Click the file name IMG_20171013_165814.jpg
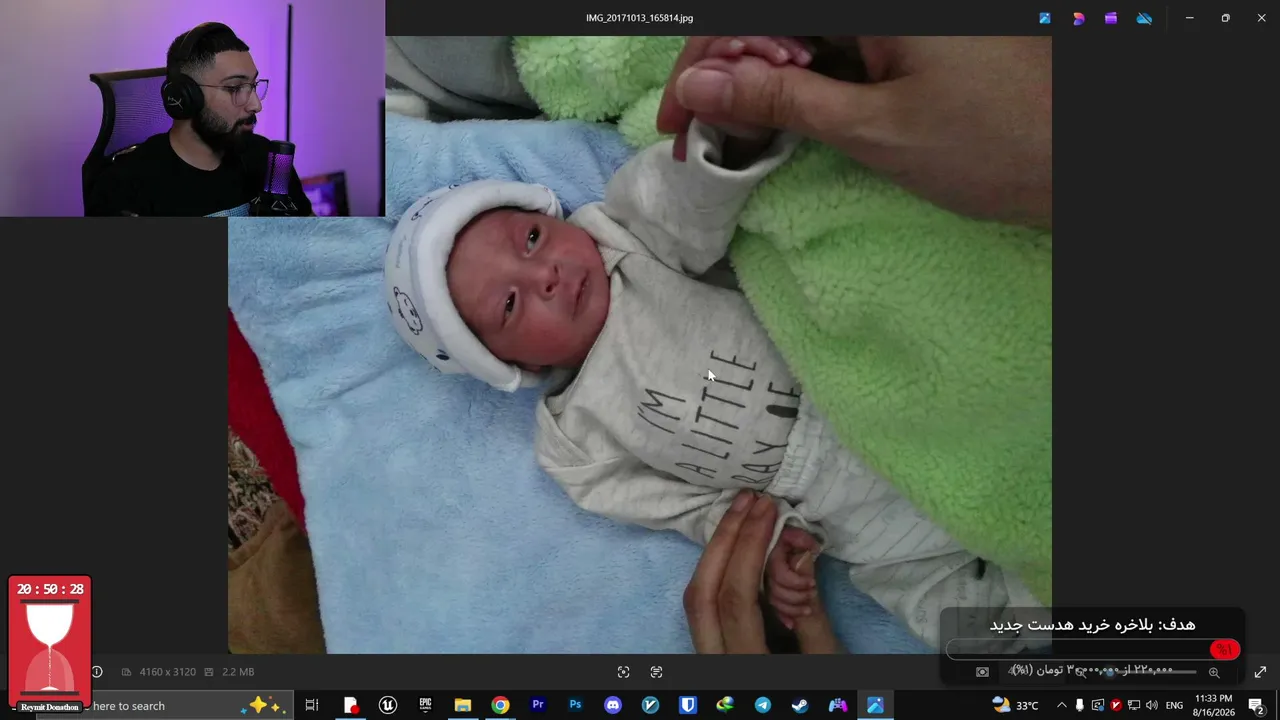1280x720 pixels. point(640,18)
